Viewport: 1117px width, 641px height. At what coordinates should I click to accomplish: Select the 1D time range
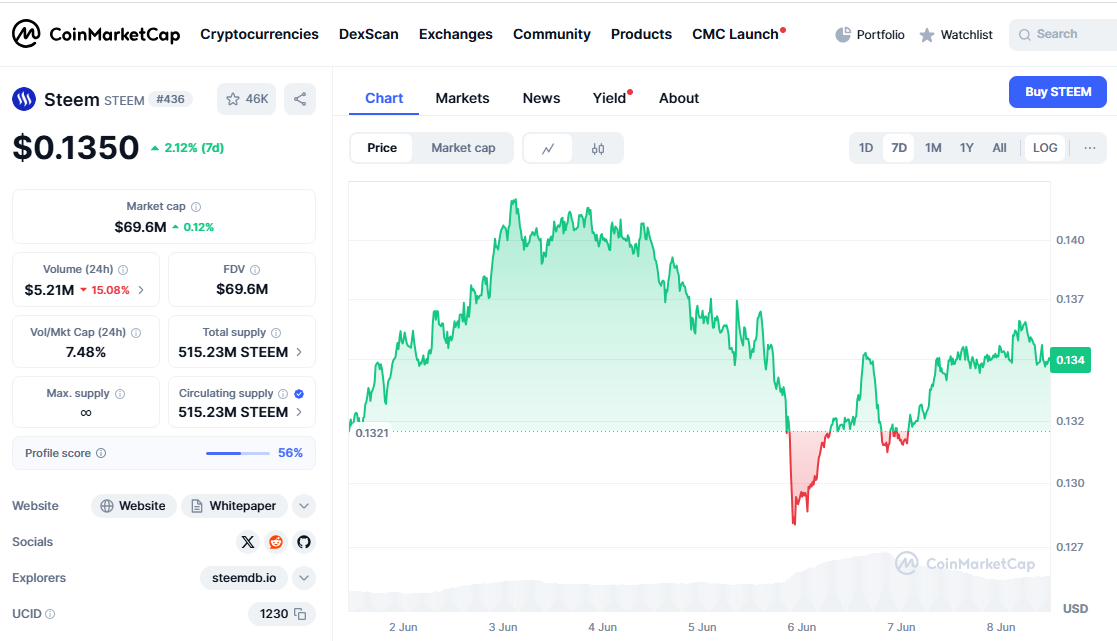[x=866, y=148]
